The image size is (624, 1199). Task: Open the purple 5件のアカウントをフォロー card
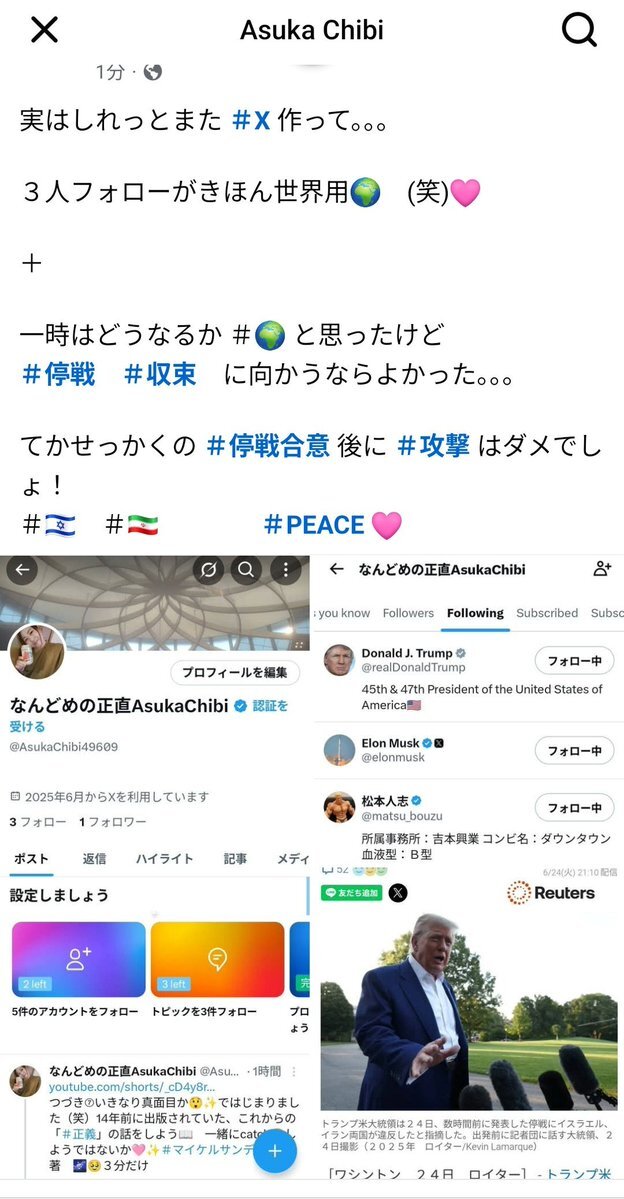point(79,960)
